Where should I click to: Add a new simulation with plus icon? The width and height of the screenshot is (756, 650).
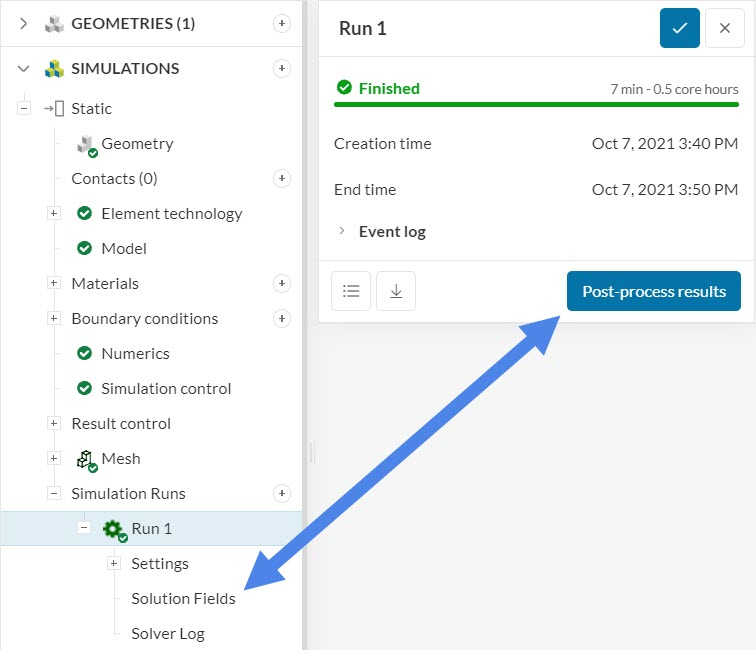(282, 69)
